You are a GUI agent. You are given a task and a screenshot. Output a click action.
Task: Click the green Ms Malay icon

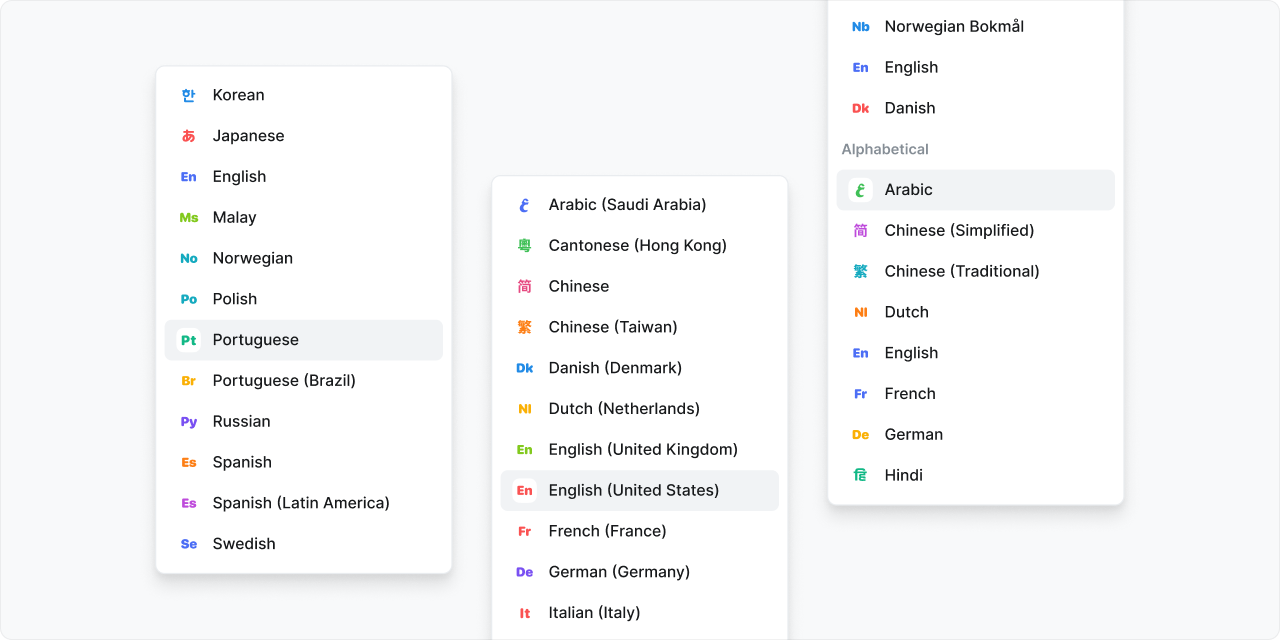pos(189,217)
